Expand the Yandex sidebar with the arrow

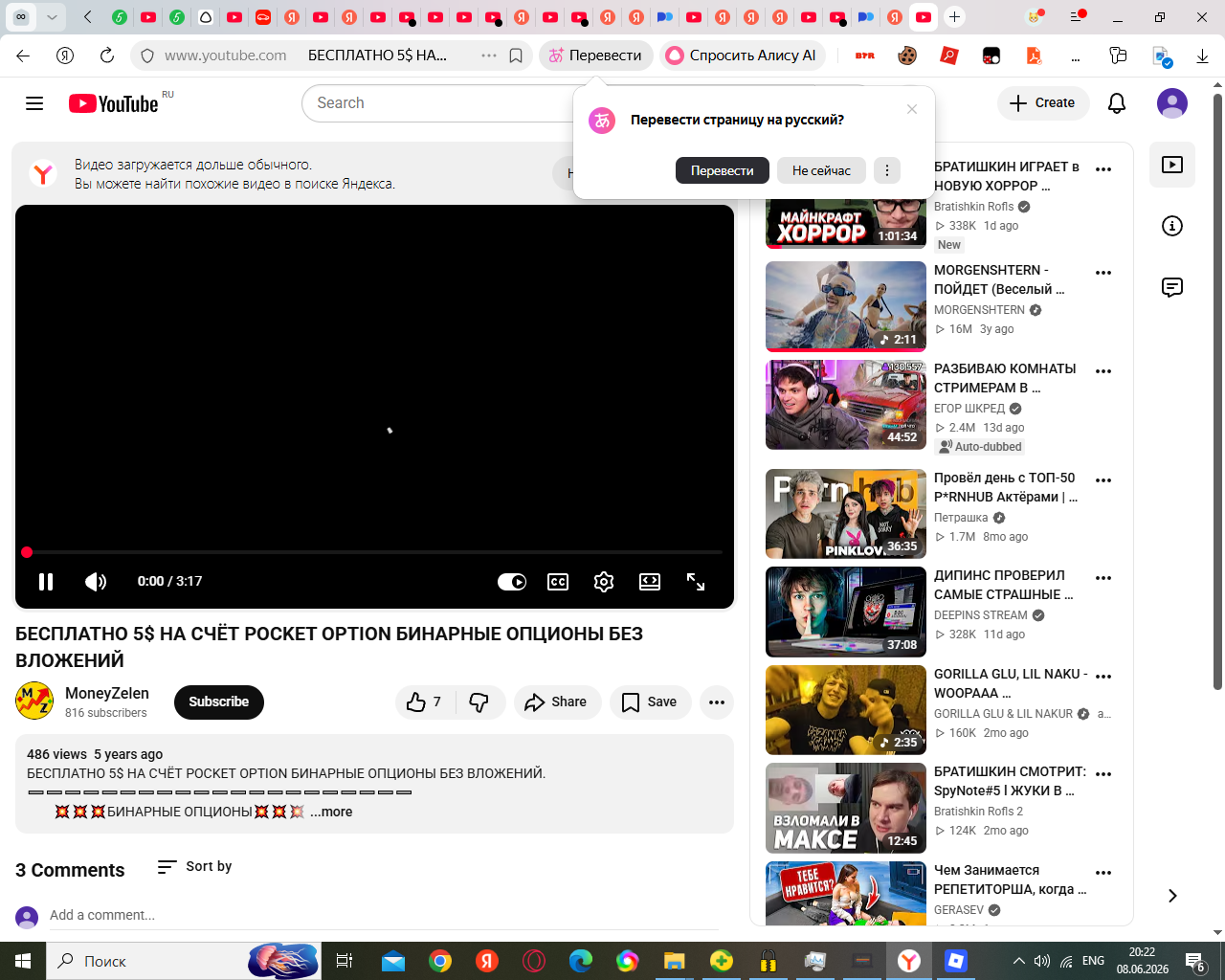pyautogui.click(x=1172, y=896)
